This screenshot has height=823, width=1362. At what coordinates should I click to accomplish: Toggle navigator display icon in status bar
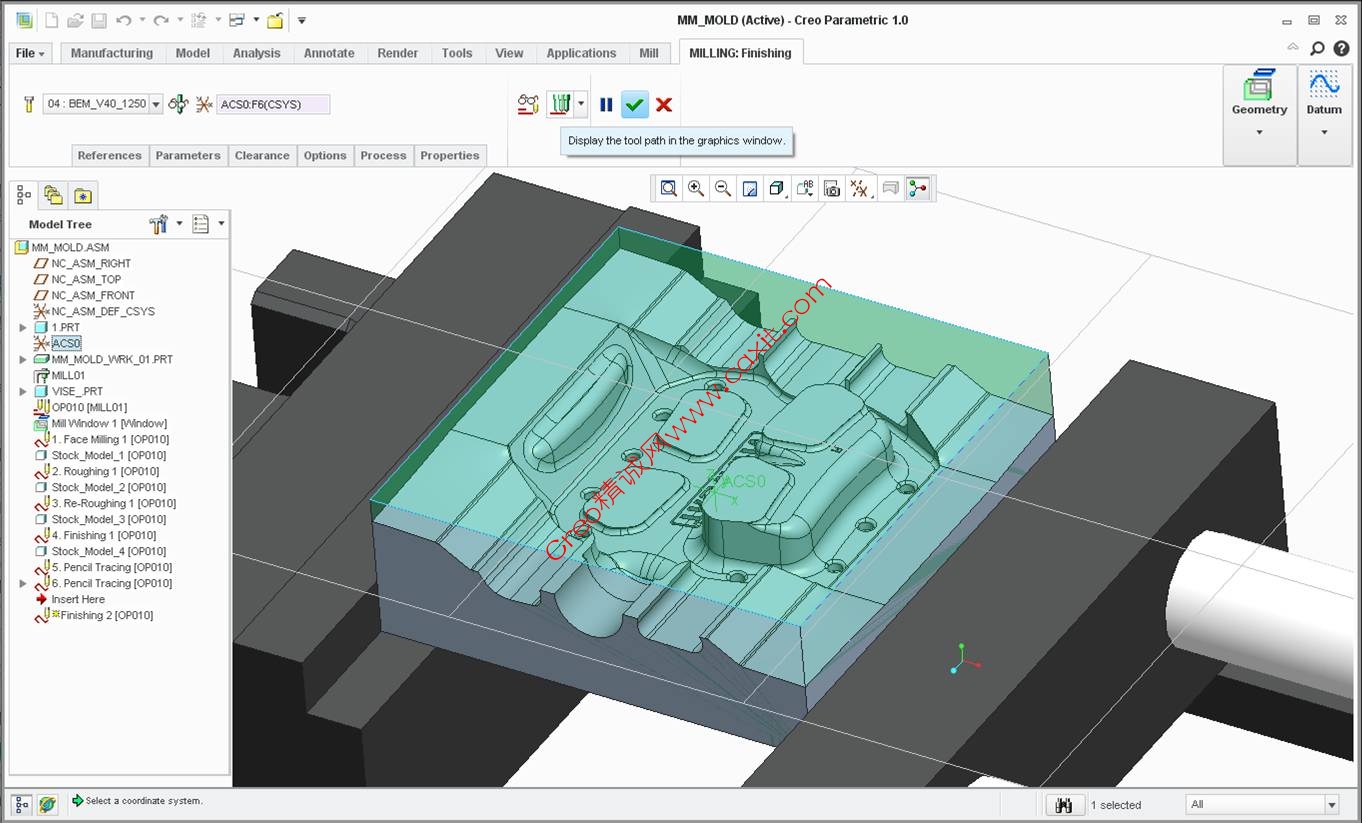pyautogui.click(x=21, y=804)
